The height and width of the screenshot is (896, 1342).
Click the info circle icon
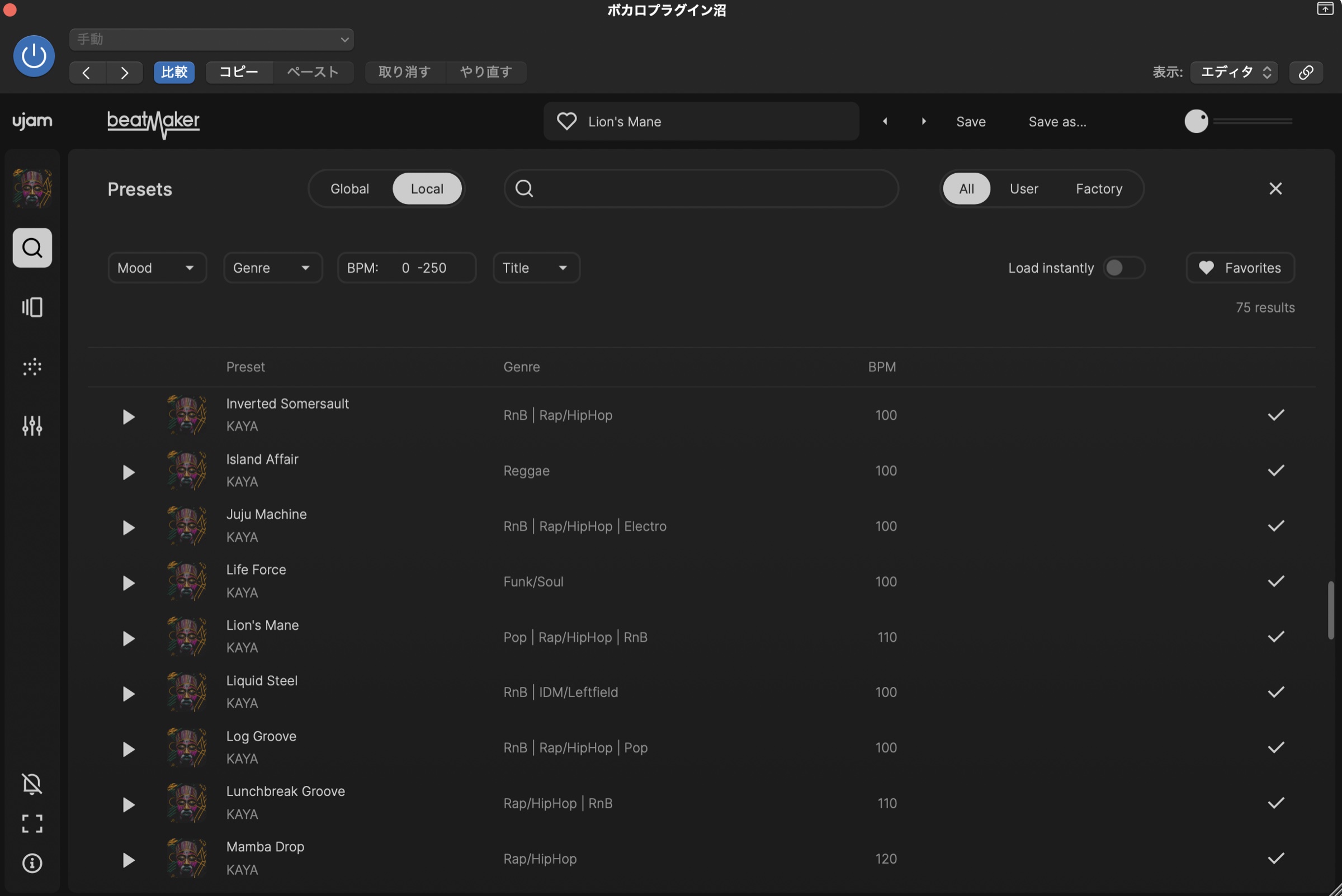pos(32,863)
